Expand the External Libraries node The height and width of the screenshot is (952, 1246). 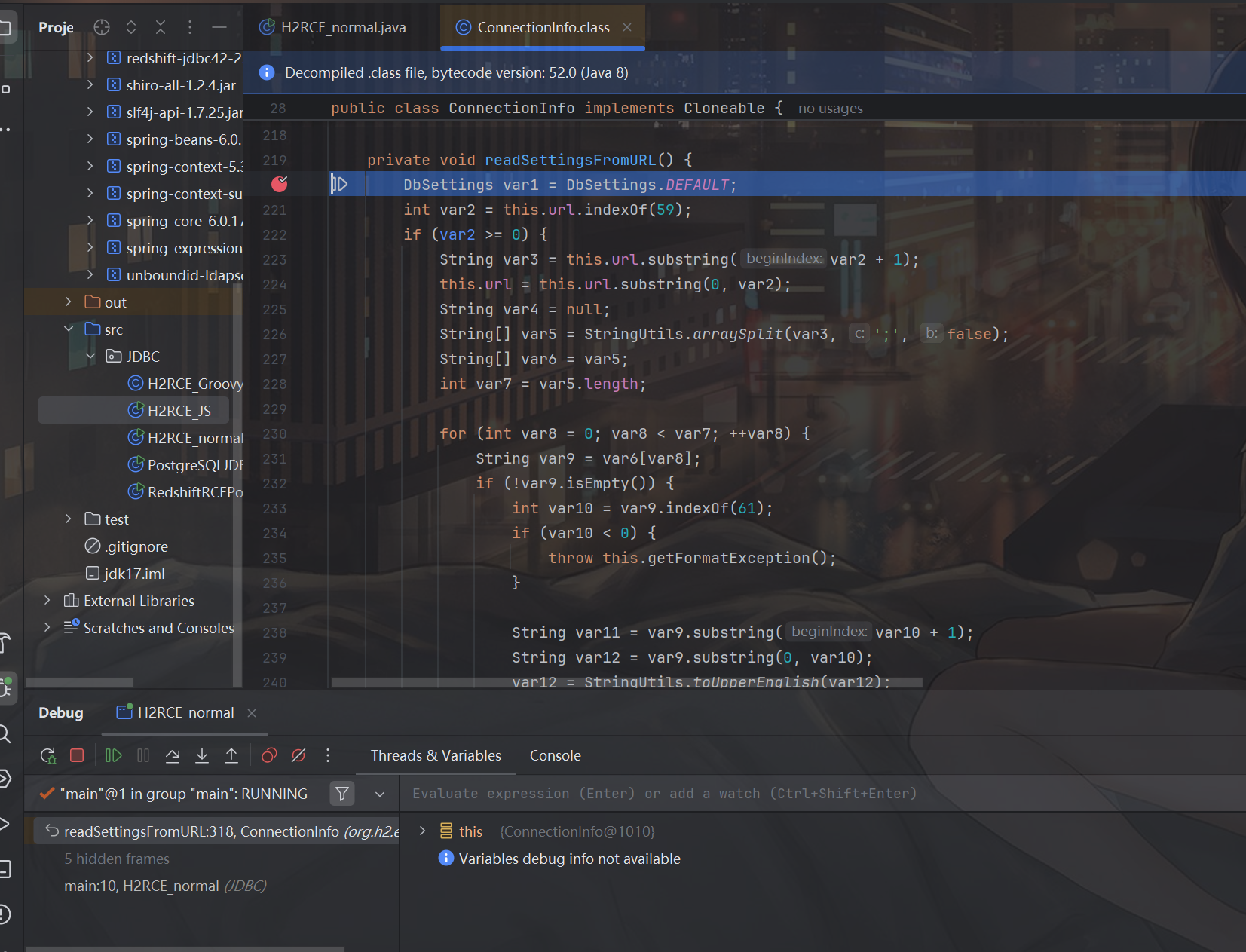click(x=47, y=601)
